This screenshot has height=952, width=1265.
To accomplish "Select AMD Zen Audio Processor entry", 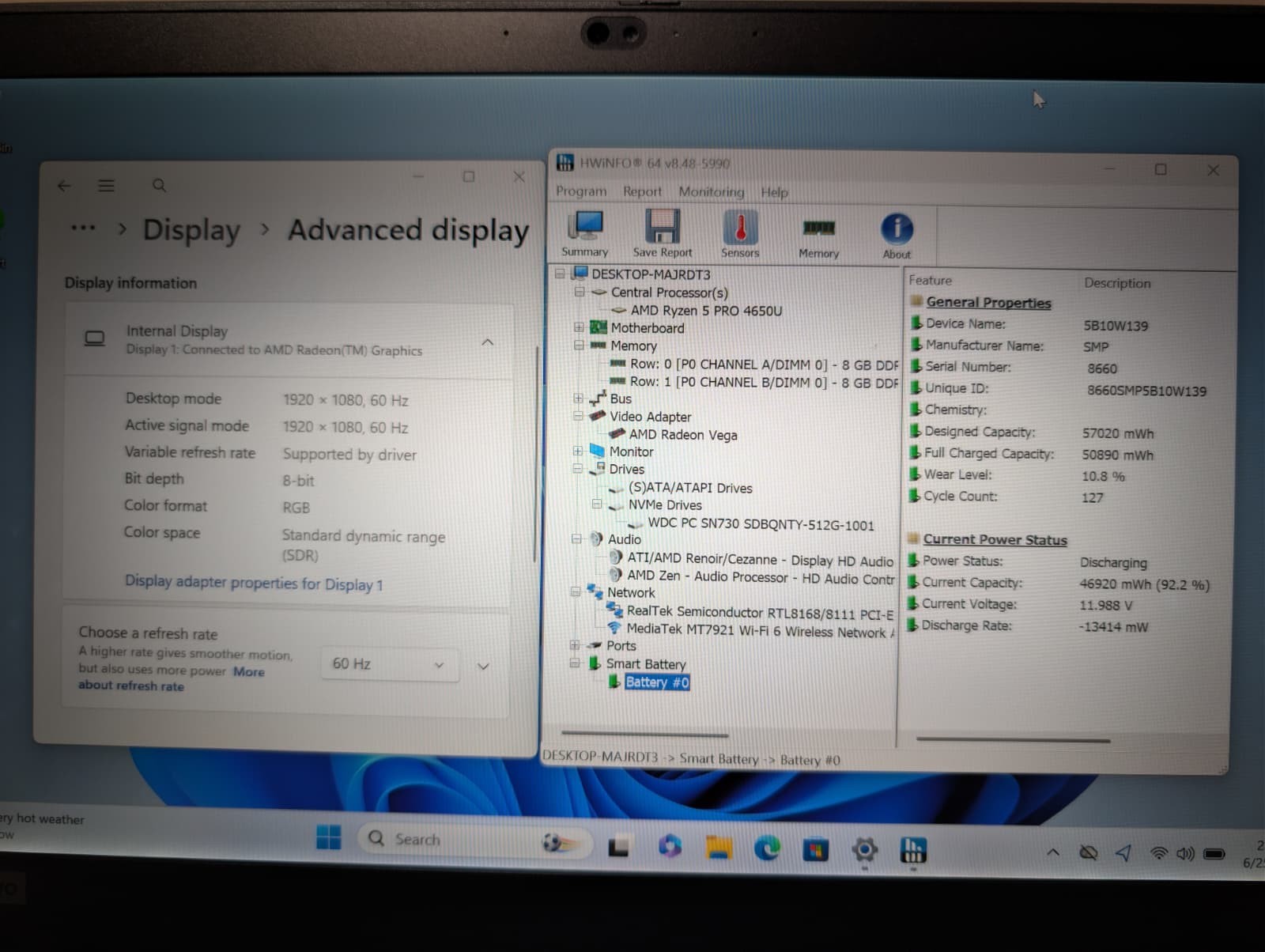I will coord(761,577).
